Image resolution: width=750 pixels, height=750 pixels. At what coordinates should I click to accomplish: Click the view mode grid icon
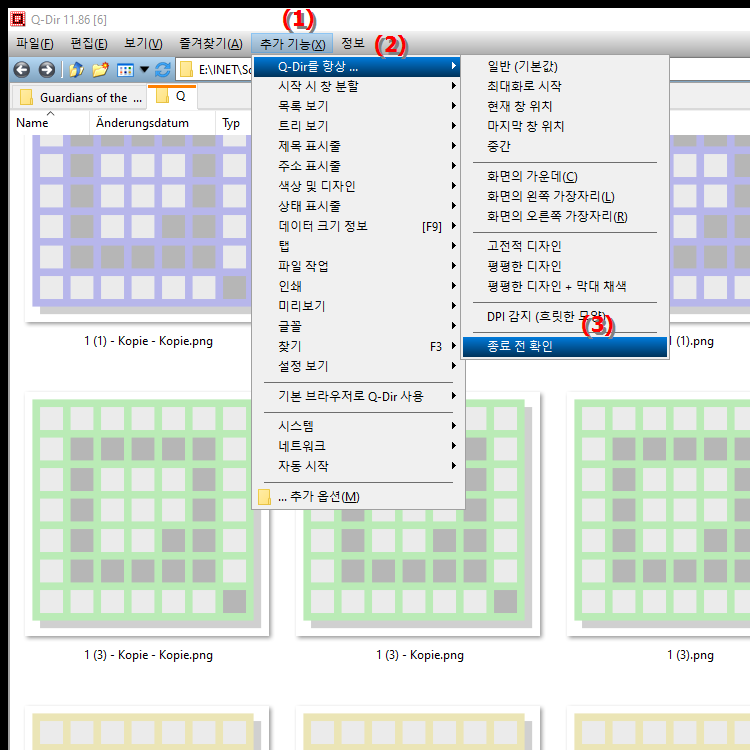point(125,70)
